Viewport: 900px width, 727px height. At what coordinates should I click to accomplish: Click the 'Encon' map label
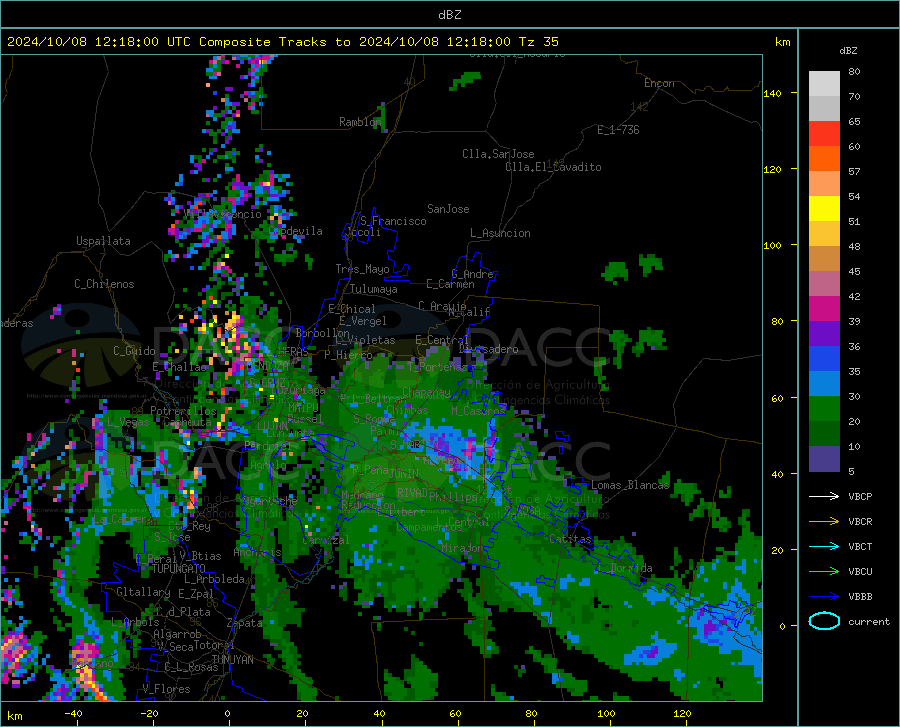(x=659, y=83)
